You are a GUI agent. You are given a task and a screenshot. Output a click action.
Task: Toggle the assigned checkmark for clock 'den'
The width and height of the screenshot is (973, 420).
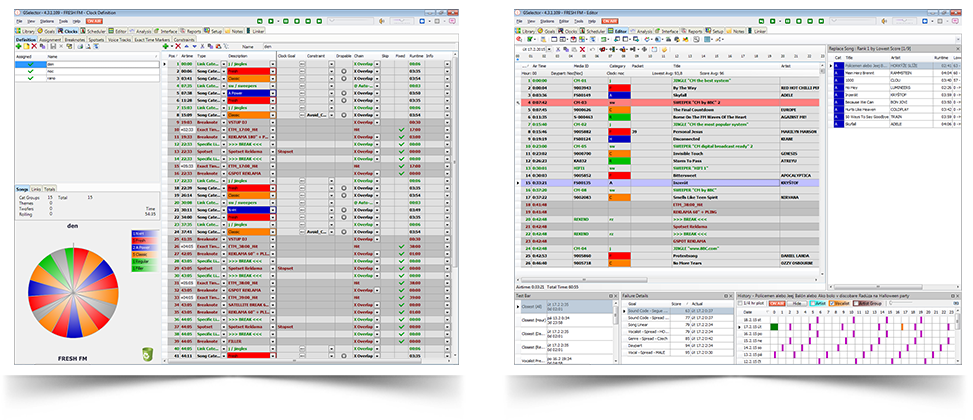(30, 64)
